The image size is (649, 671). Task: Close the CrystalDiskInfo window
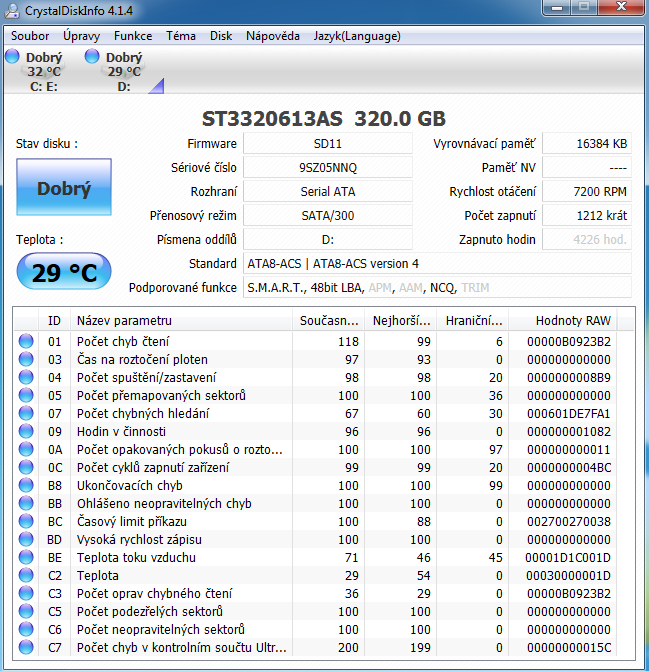(x=621, y=7)
